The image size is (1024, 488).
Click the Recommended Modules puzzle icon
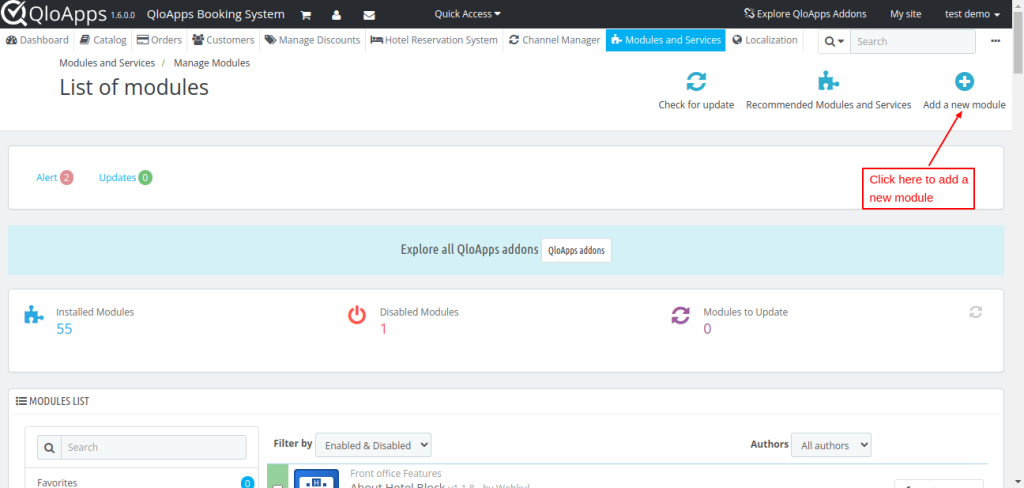[x=828, y=82]
